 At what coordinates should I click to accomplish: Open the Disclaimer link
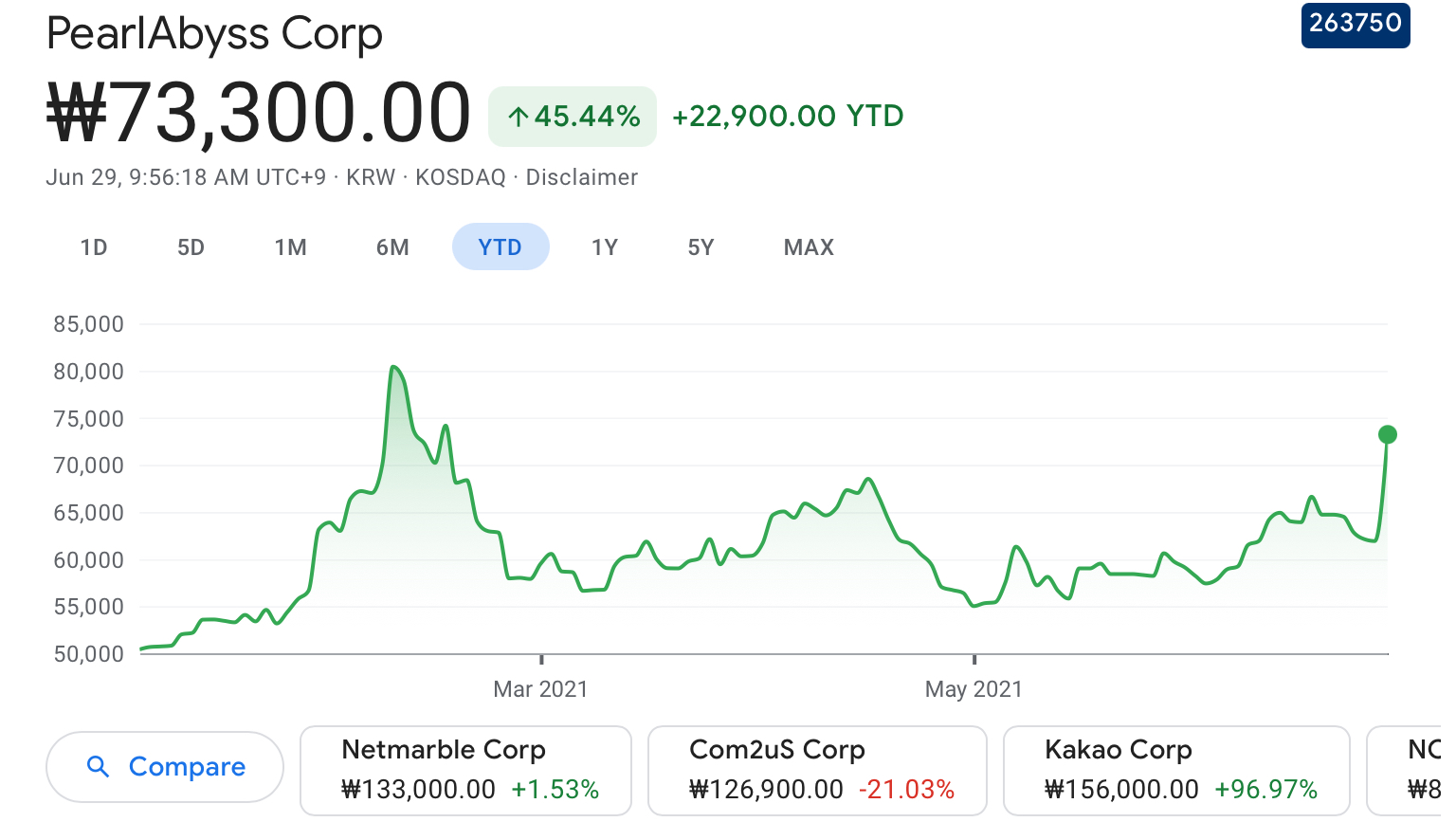581,177
